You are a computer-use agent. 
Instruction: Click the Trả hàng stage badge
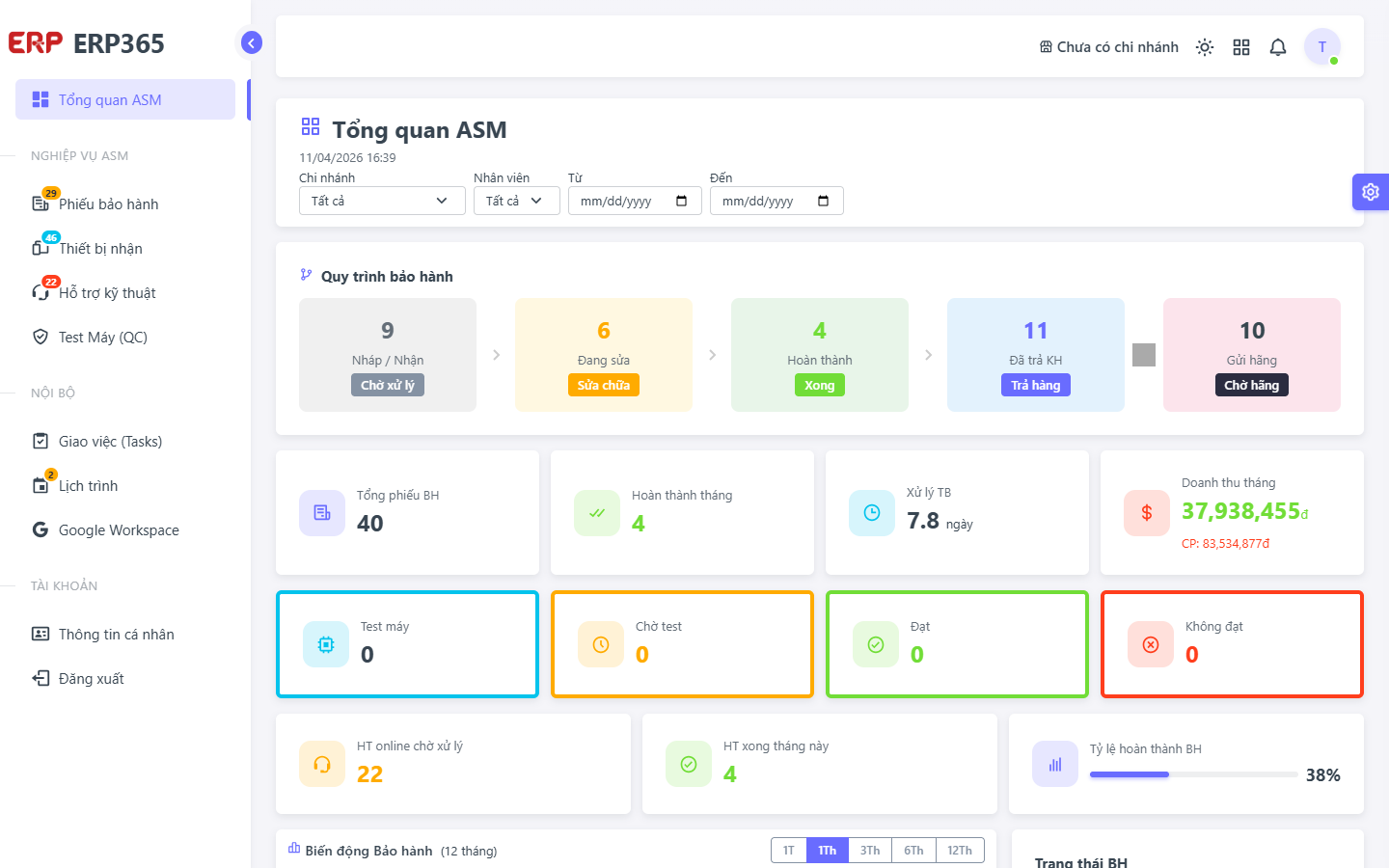[x=1036, y=385]
